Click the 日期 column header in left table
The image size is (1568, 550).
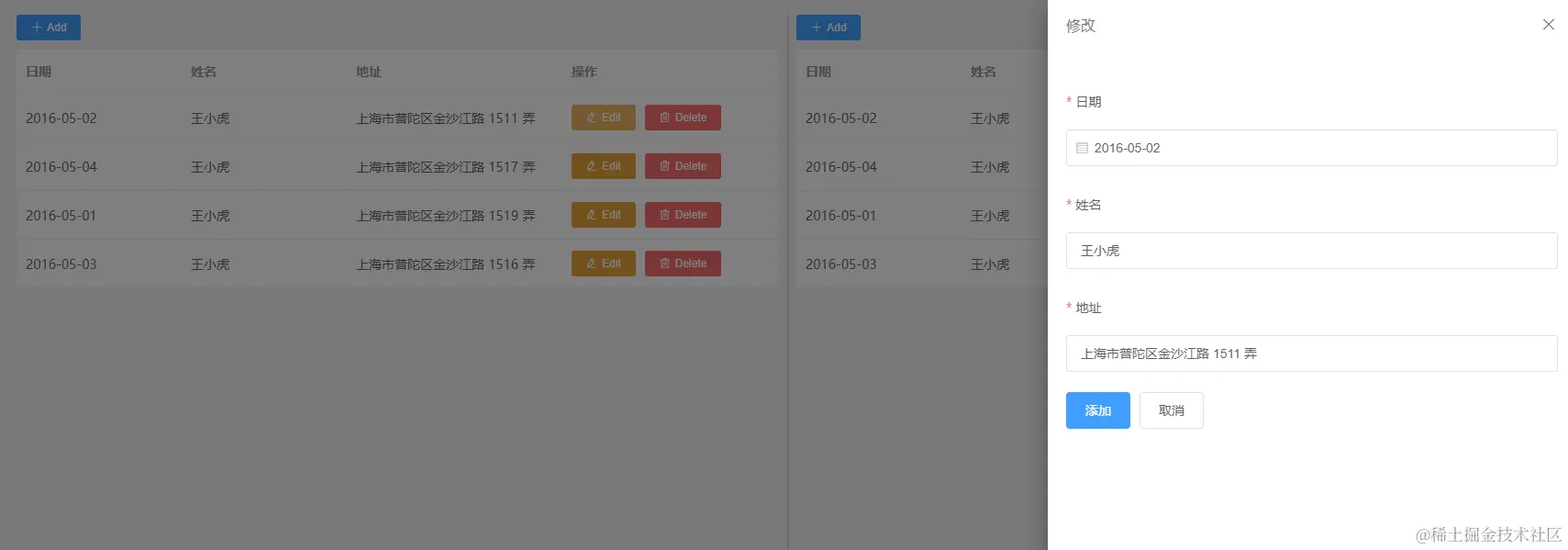(x=39, y=72)
